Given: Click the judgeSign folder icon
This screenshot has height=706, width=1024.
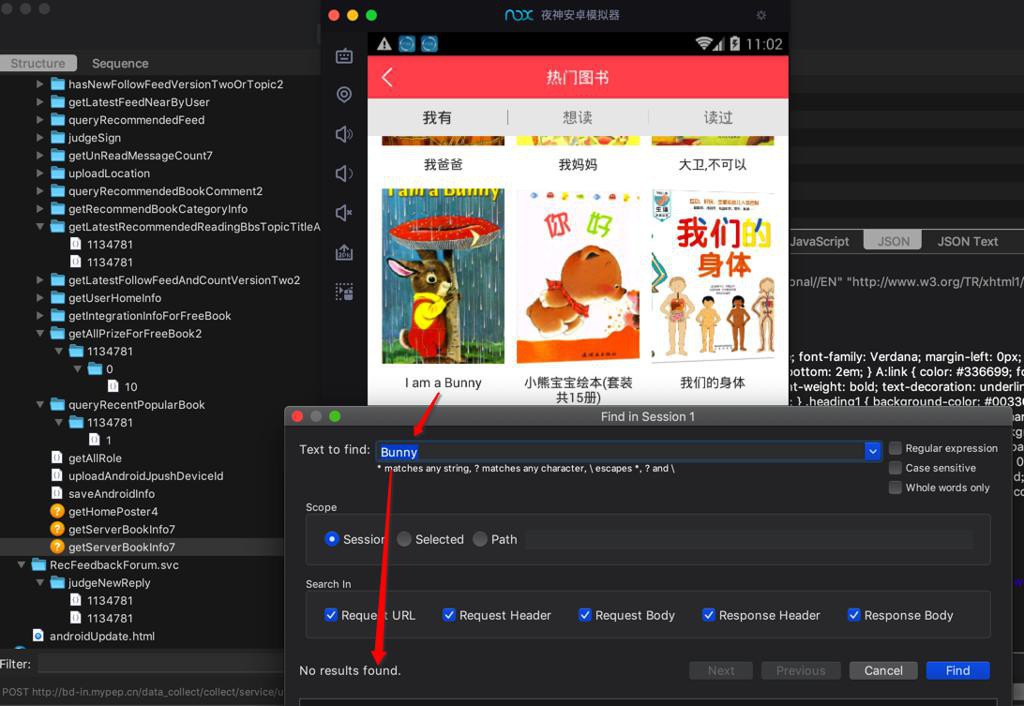Looking at the screenshot, I should (58, 137).
